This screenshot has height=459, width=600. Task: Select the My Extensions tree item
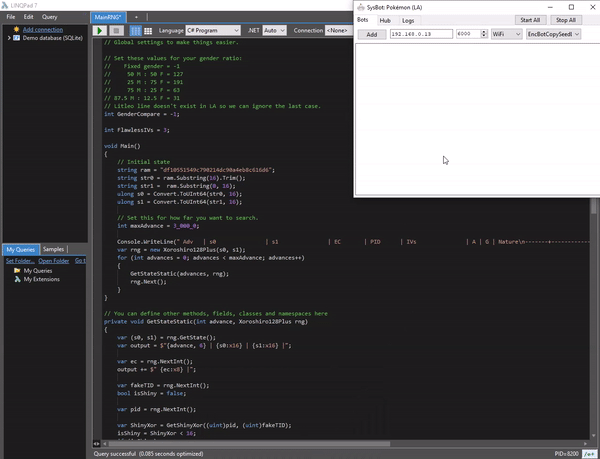[42, 279]
